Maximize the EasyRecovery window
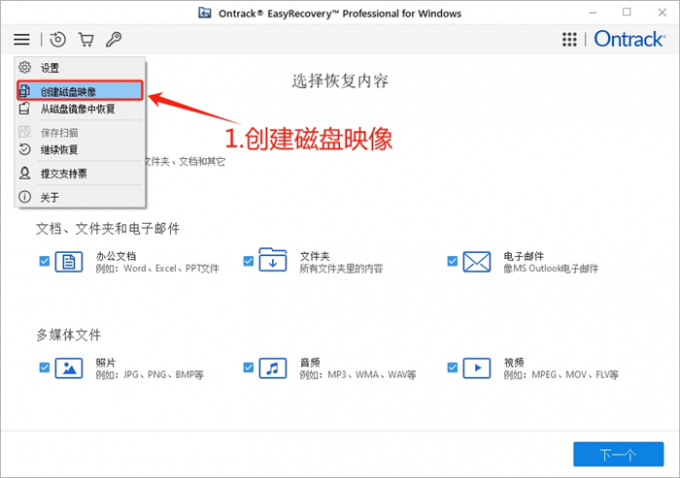The height and width of the screenshot is (478, 680). tap(627, 12)
